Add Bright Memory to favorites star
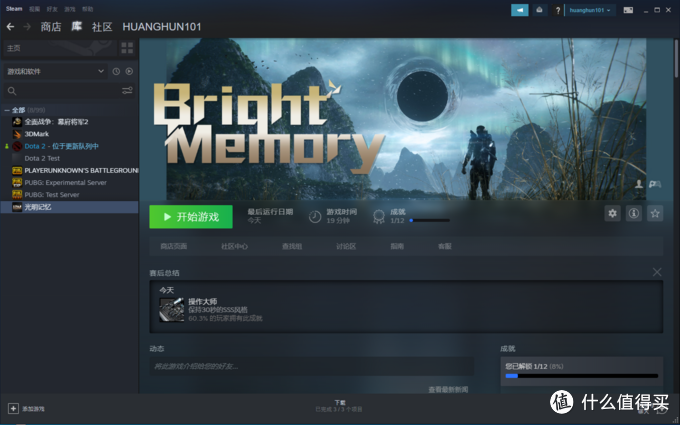 tap(655, 213)
